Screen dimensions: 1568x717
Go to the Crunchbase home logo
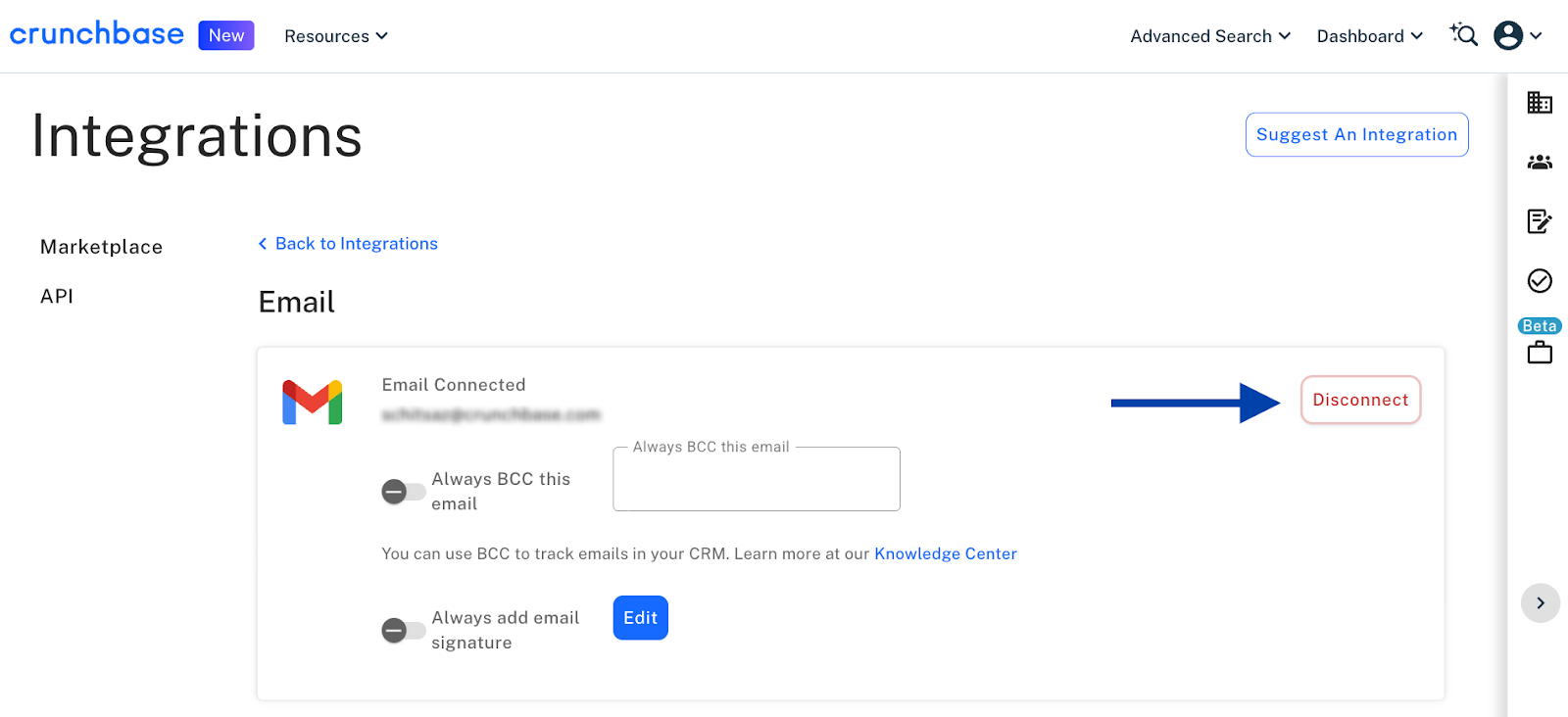(x=97, y=34)
